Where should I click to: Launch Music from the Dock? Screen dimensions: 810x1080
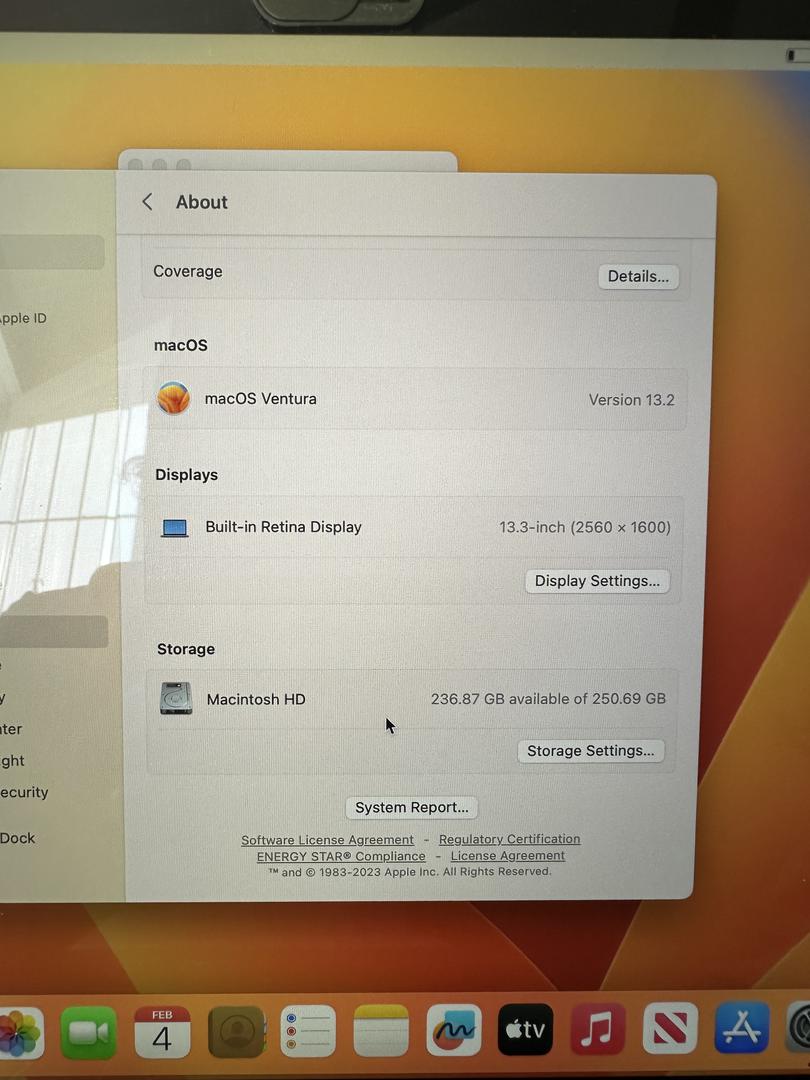[x=598, y=1029]
